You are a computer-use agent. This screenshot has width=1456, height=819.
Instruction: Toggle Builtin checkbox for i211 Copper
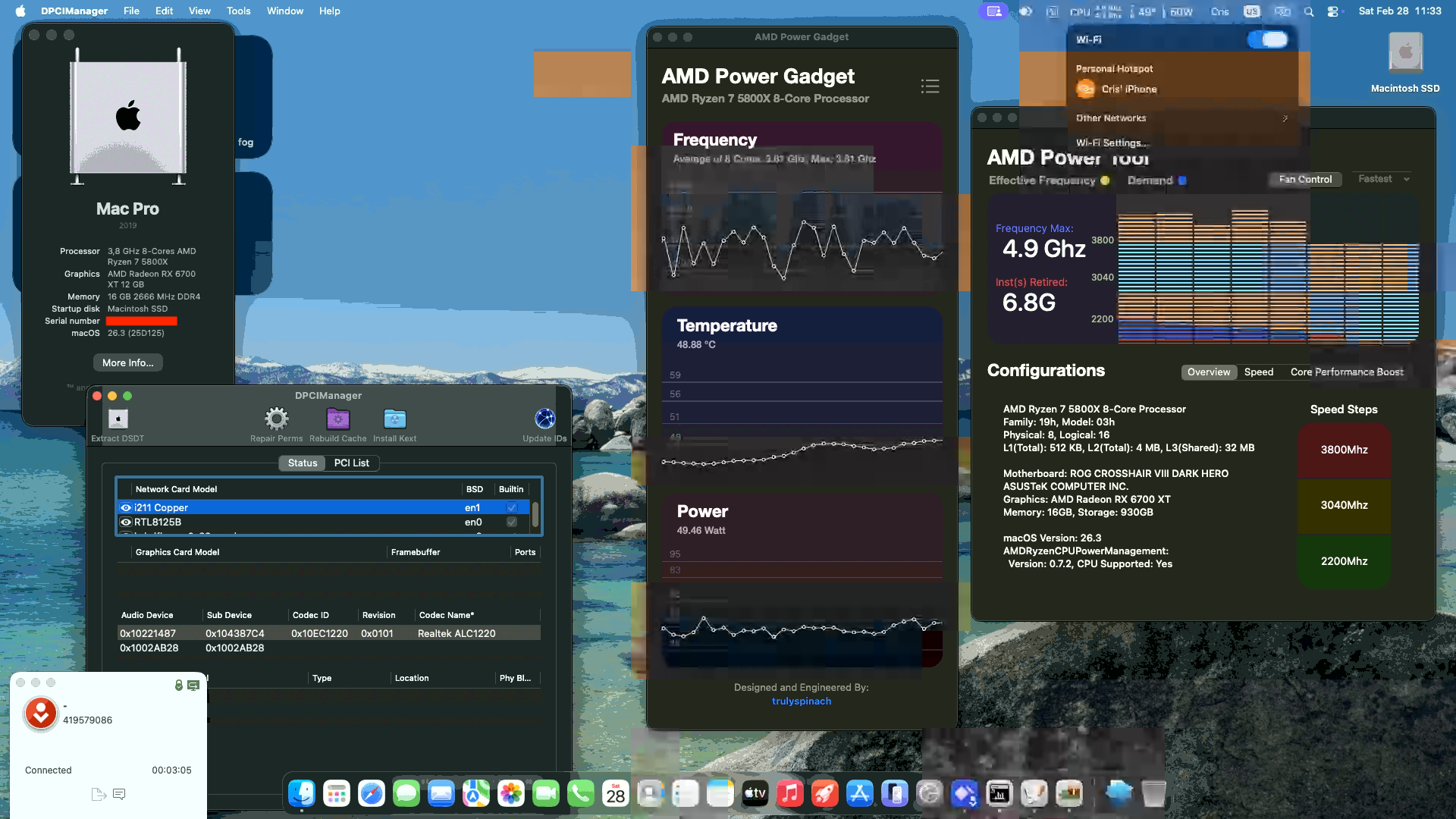[x=512, y=507]
